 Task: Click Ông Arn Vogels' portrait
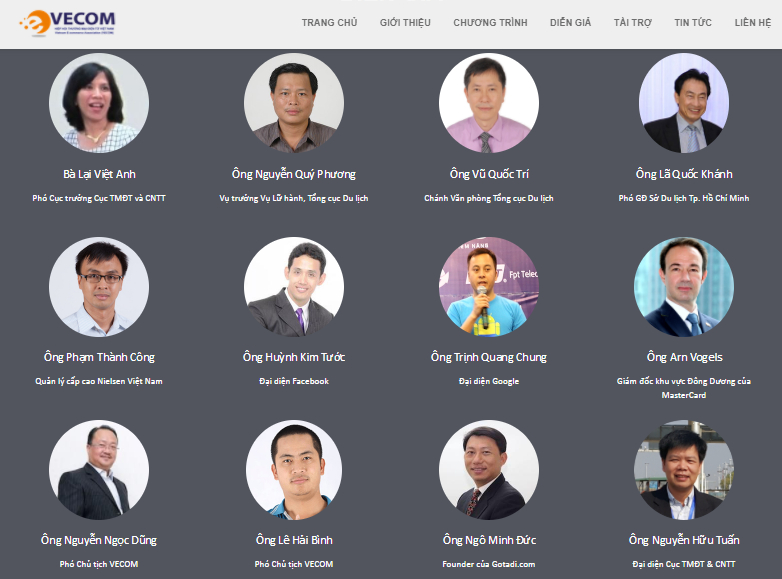click(x=684, y=287)
